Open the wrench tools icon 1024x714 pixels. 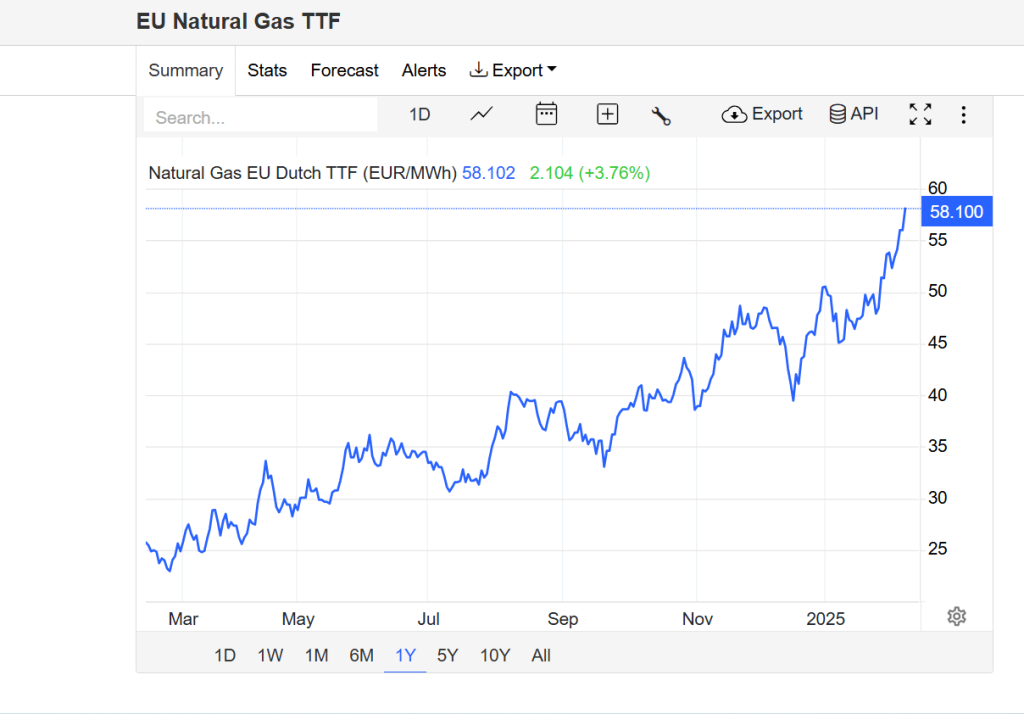tap(660, 115)
